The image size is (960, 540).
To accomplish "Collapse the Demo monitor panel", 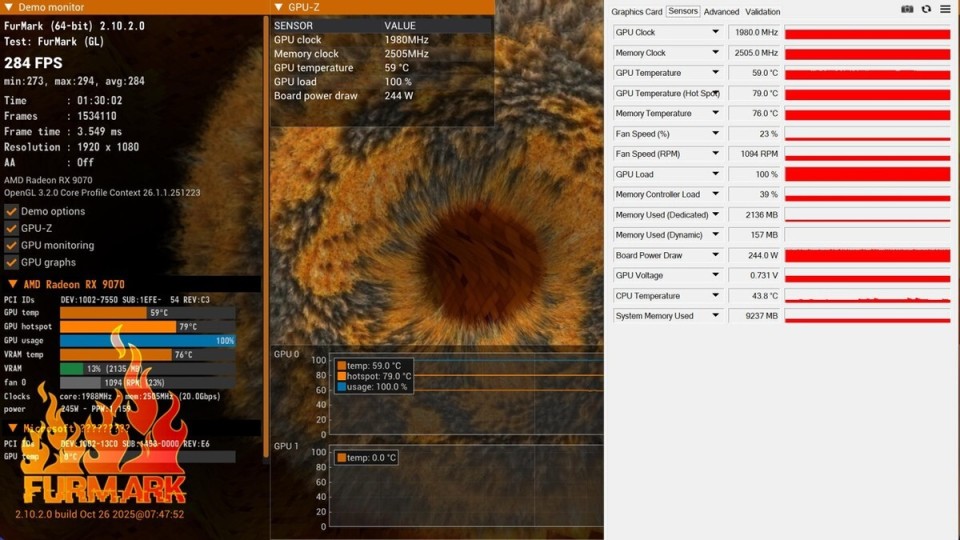I will click(9, 7).
